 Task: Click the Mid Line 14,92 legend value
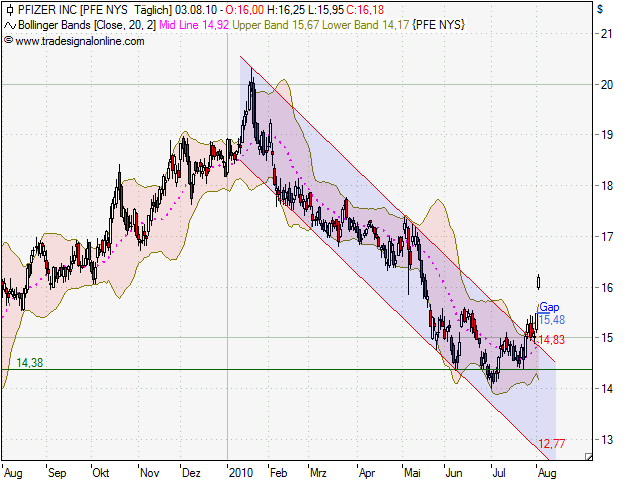pos(194,25)
